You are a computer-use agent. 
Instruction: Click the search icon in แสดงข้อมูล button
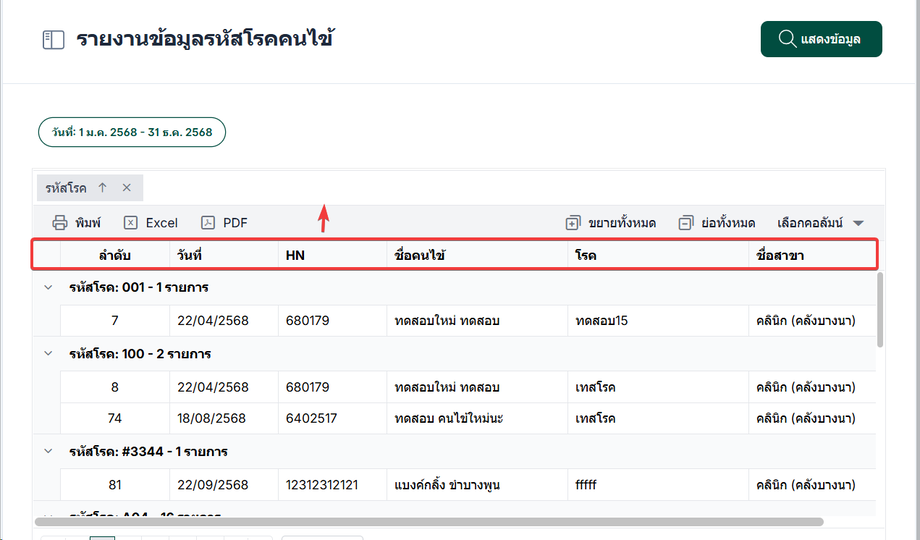[x=786, y=40]
